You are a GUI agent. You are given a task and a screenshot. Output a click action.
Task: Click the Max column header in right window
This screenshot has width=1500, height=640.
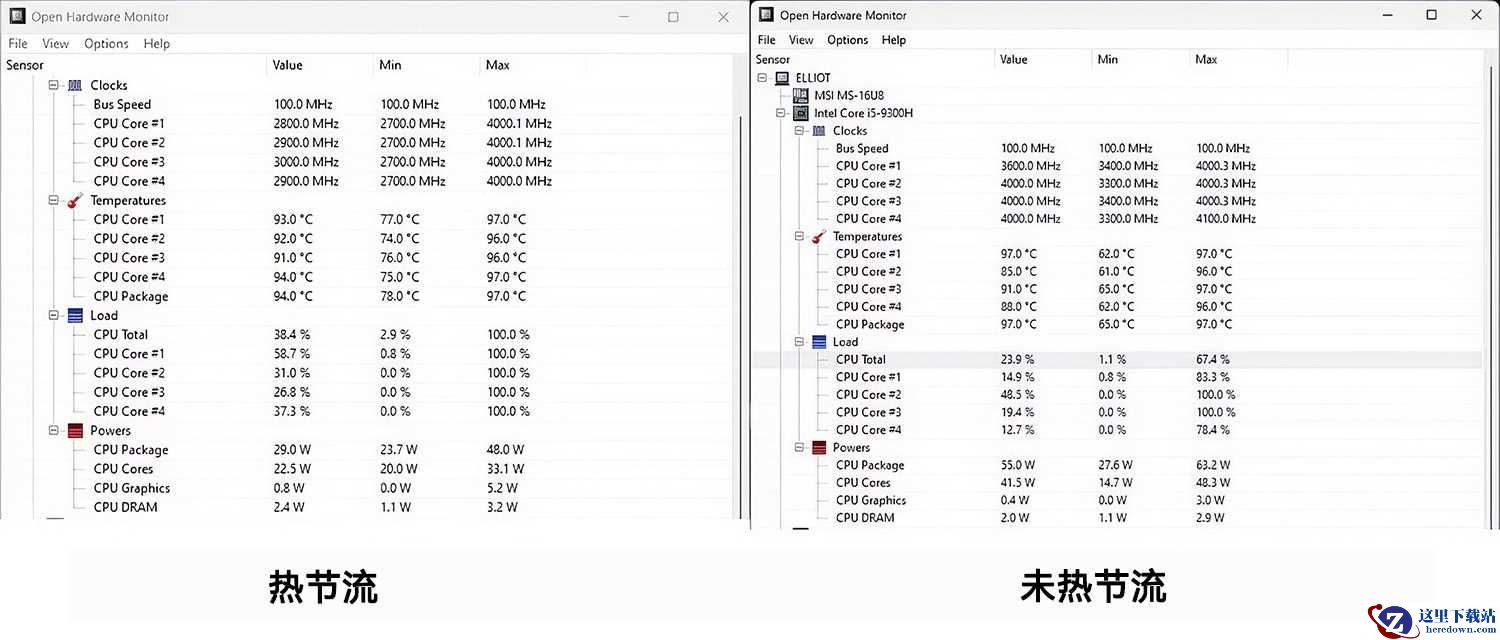pyautogui.click(x=1239, y=59)
